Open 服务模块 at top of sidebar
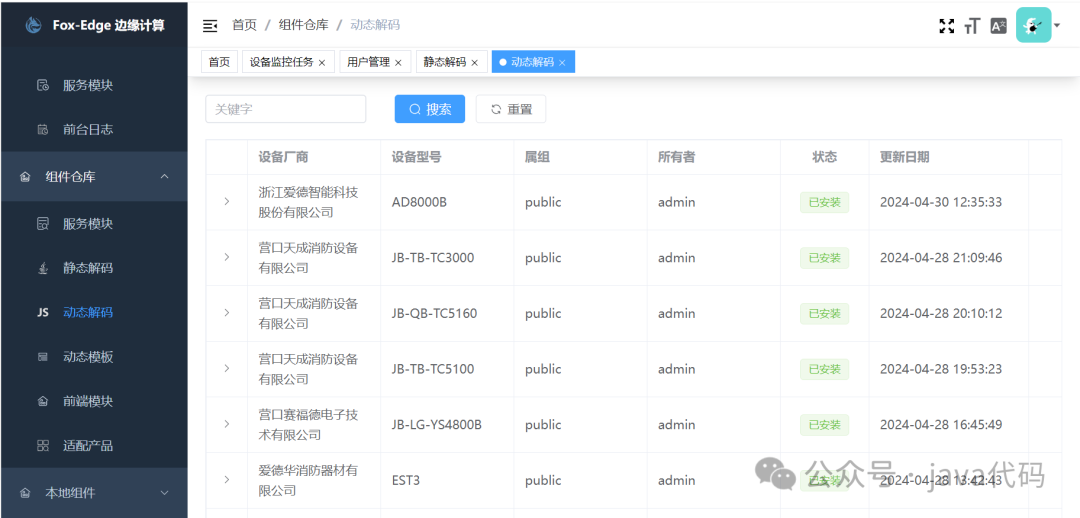Viewport: 1080px width, 518px height. 94,85
